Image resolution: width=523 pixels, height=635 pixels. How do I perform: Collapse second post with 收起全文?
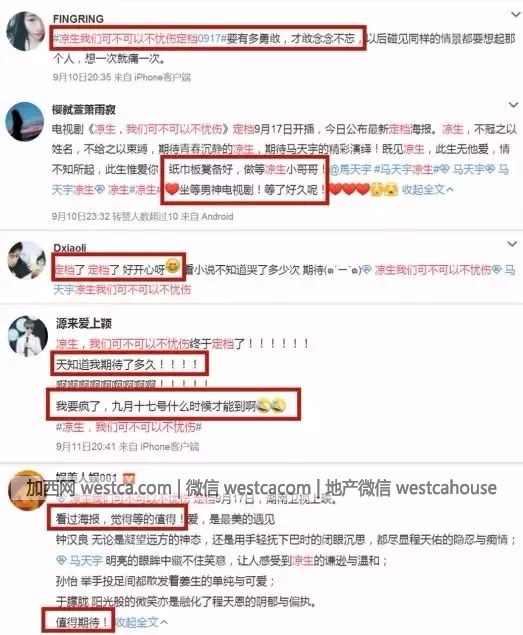click(427, 189)
